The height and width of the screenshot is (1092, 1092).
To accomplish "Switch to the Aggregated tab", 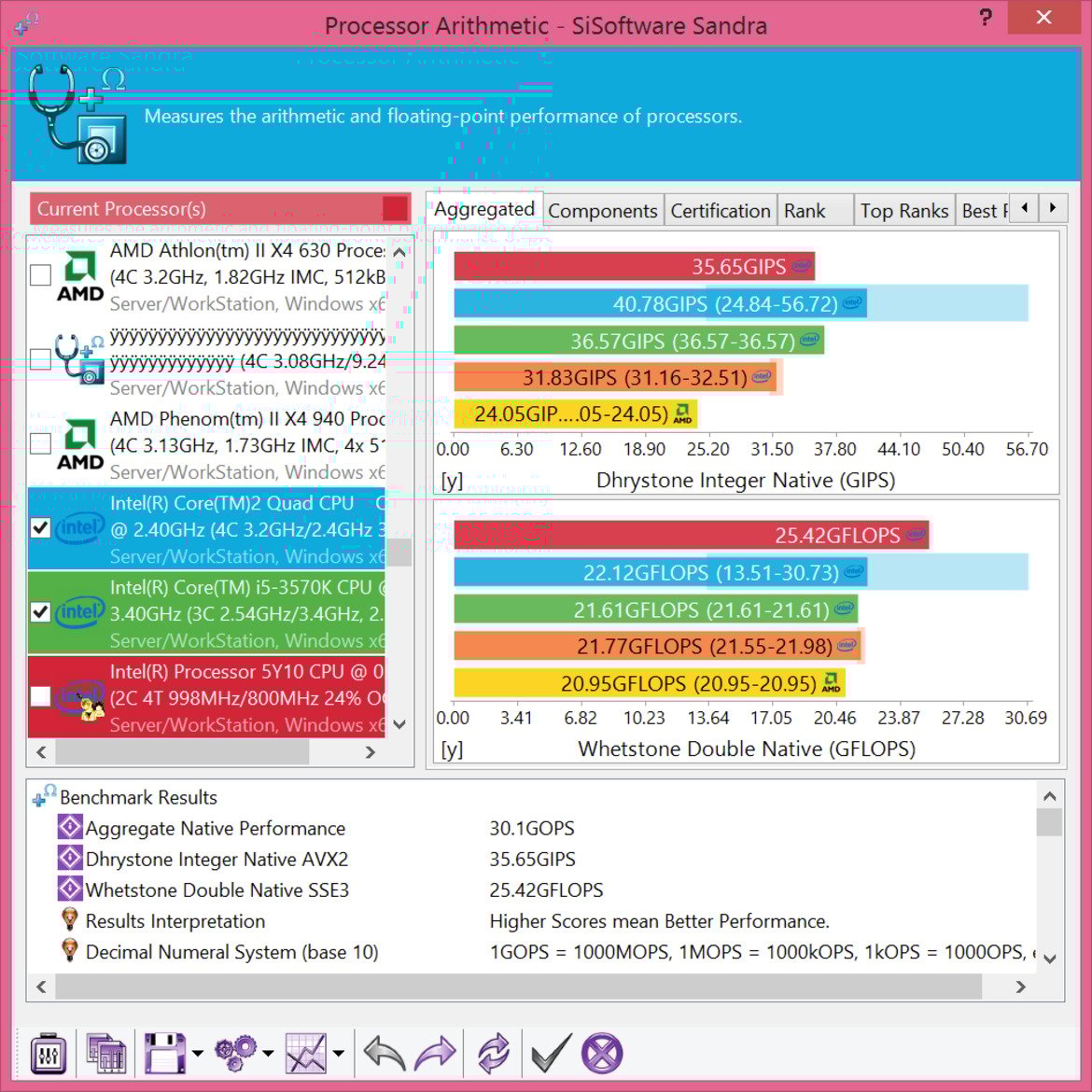I will point(484,209).
